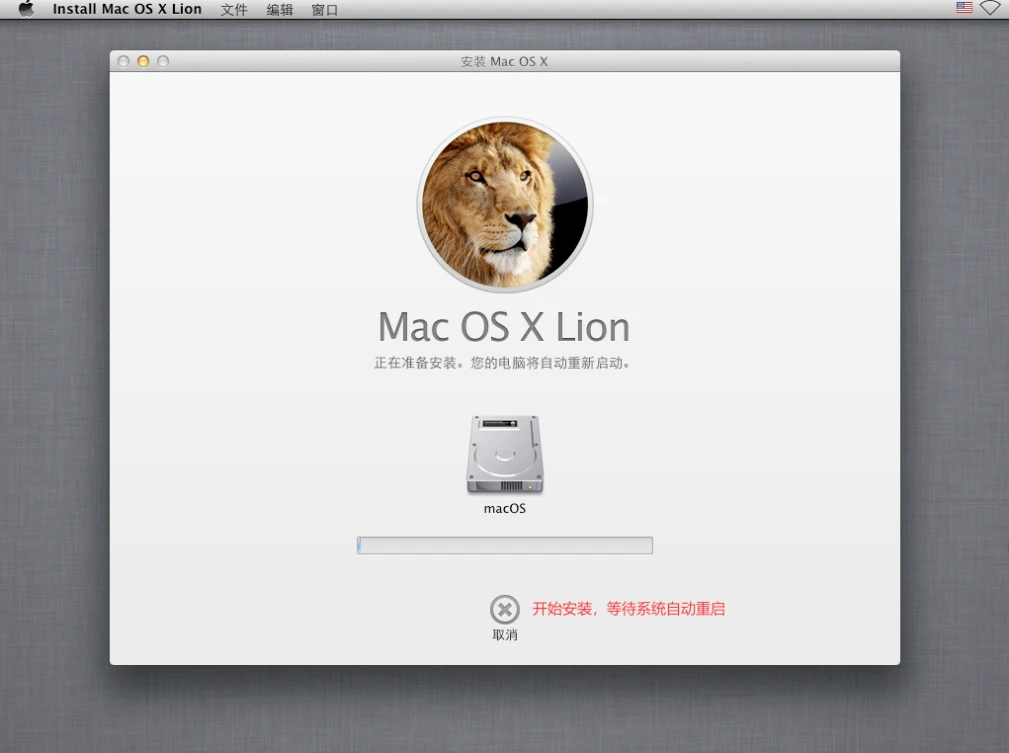Image resolution: width=1009 pixels, height=753 pixels.
Task: Open the 文件 menu
Action: 234,10
